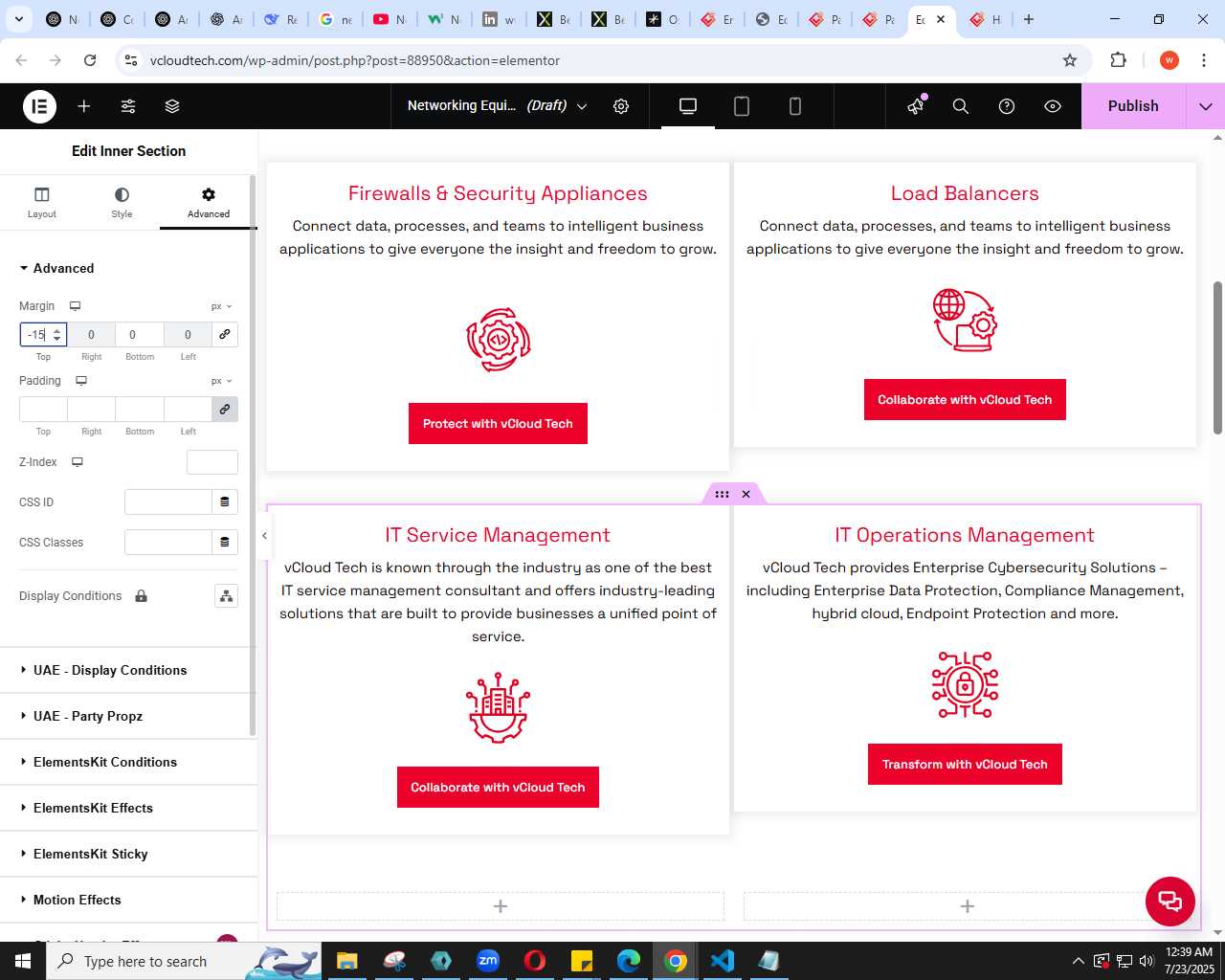Open Visual Studio Code from taskbar
The width and height of the screenshot is (1225, 980).
(723, 961)
